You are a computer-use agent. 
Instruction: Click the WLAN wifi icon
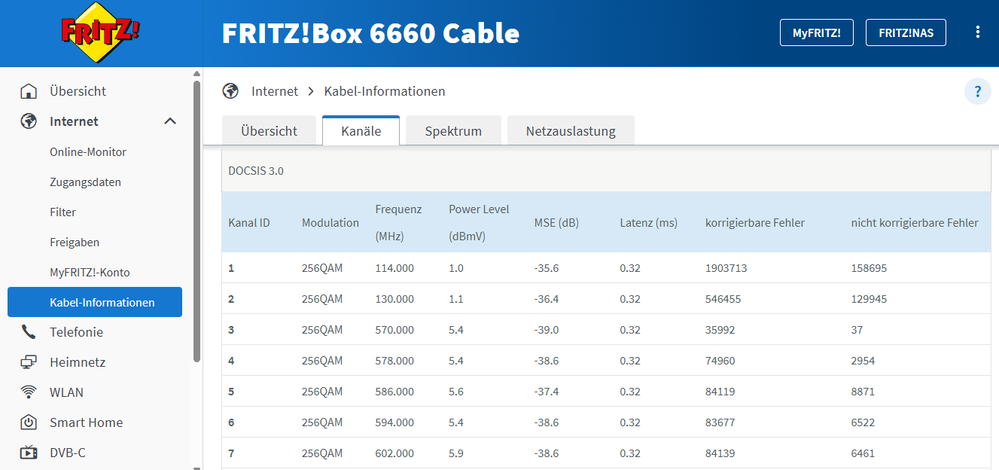(x=28, y=392)
